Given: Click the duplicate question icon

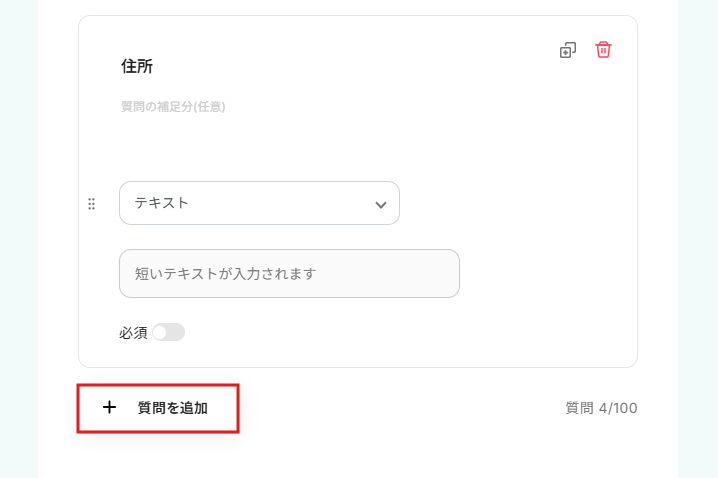Looking at the screenshot, I should 568,50.
